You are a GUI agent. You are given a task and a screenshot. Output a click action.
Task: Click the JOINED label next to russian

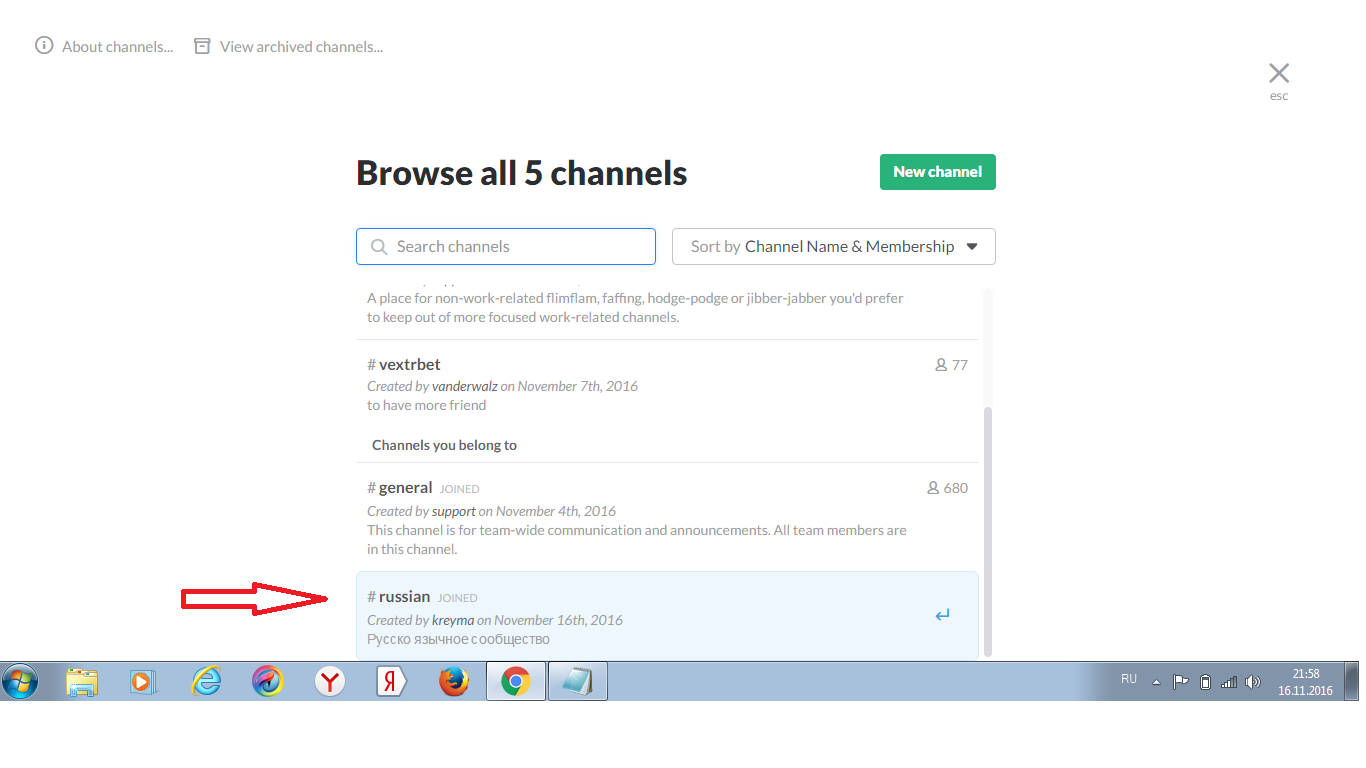point(458,598)
